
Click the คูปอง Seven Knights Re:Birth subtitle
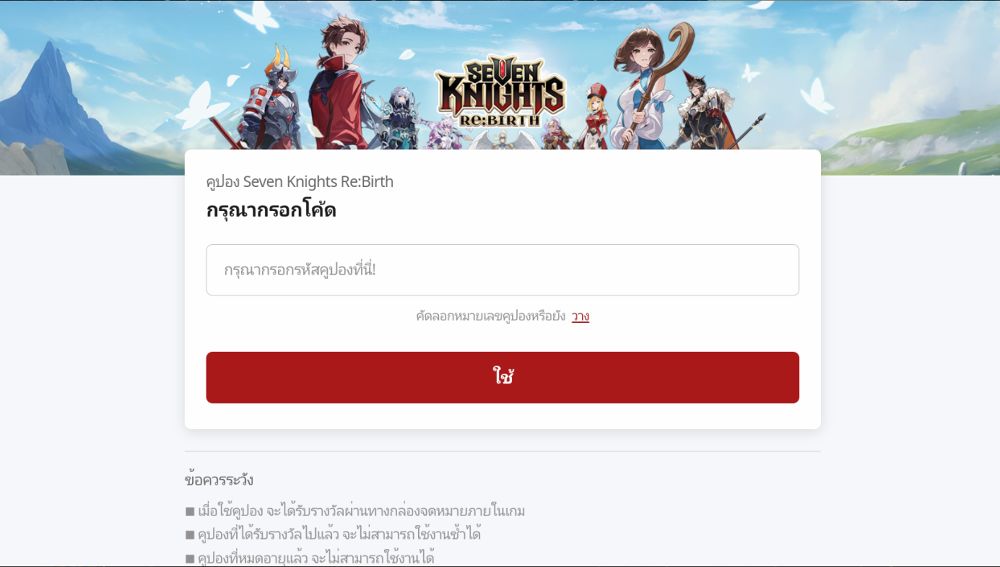click(300, 182)
